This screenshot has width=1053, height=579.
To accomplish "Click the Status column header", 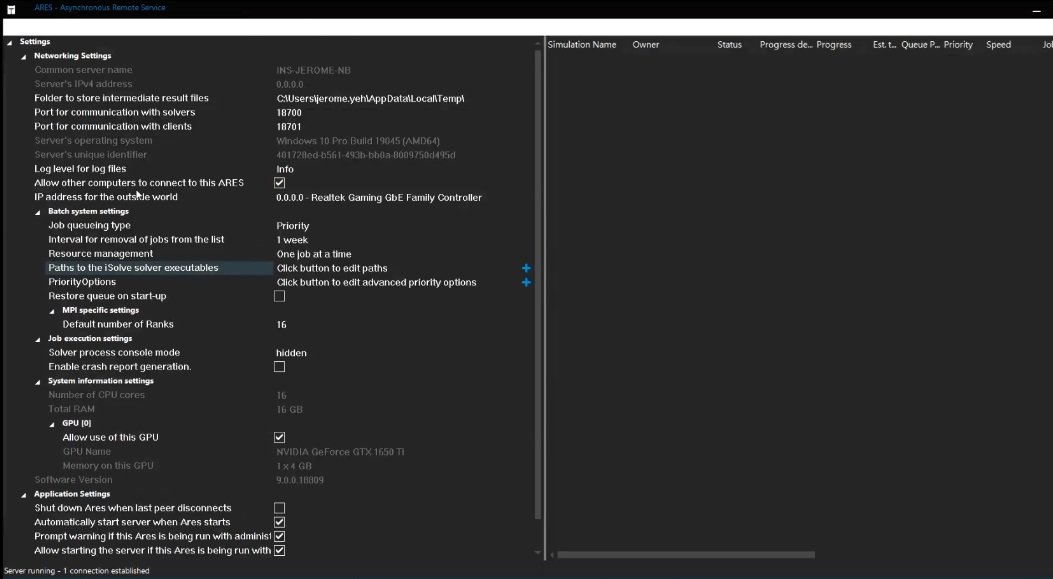I will [729, 45].
